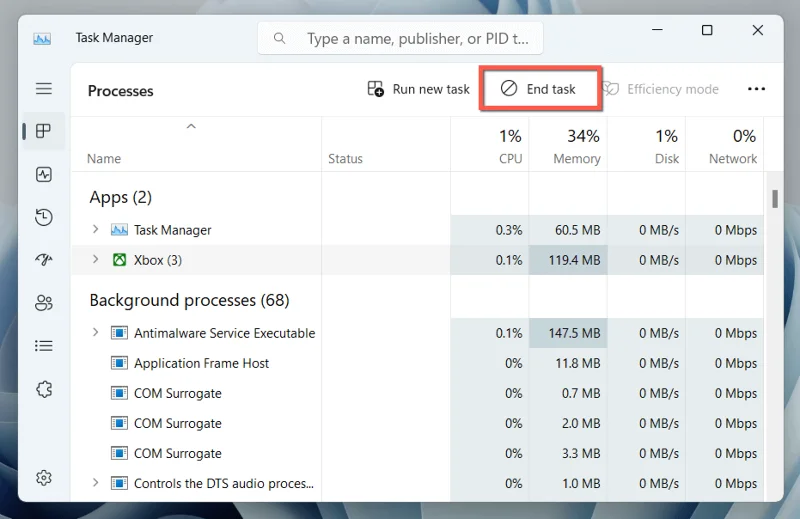Open the hamburger navigation menu

(44, 89)
